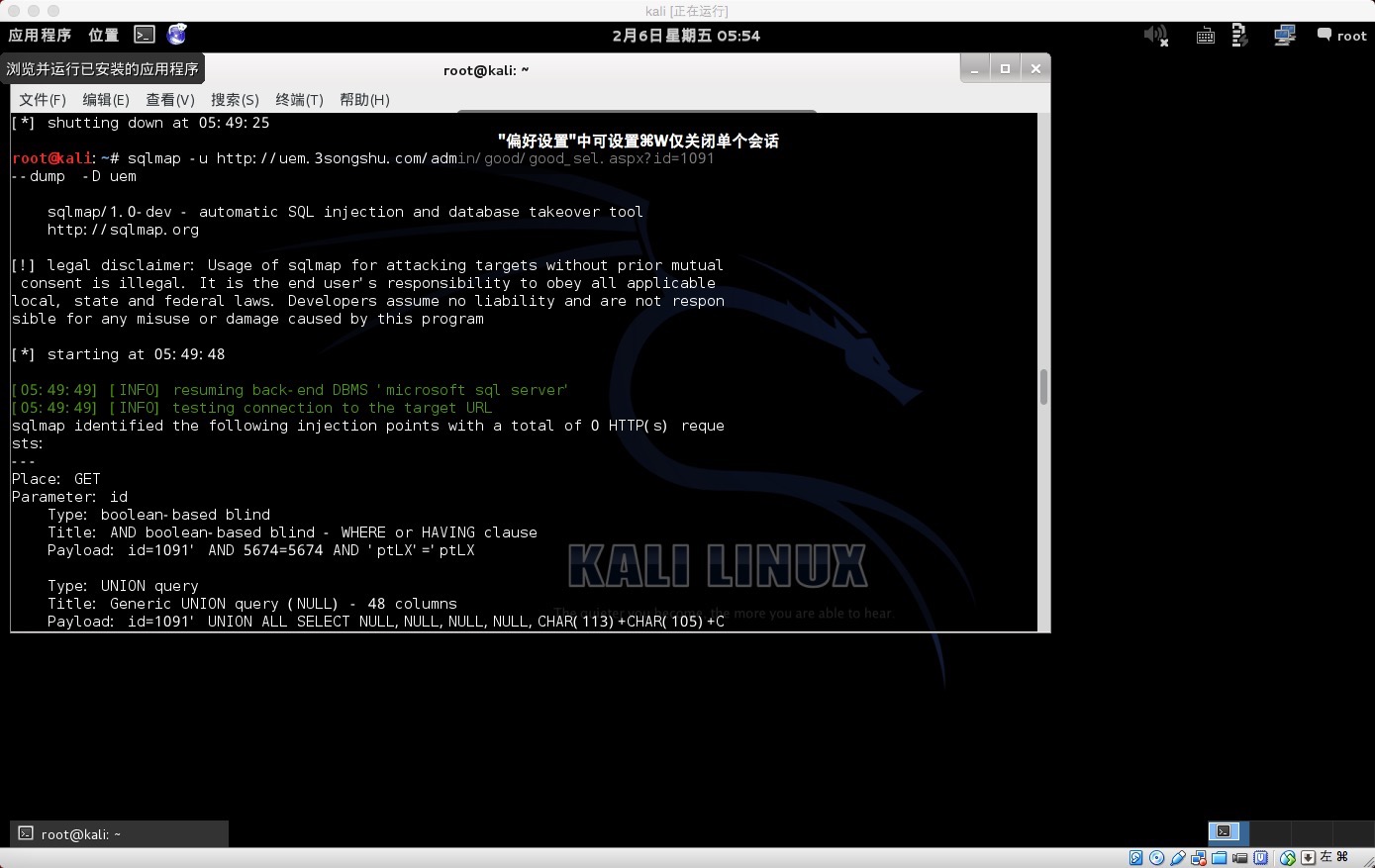1375x868 pixels.
Task: Open the 应用程序 (Applications) menu
Action: coord(40,36)
